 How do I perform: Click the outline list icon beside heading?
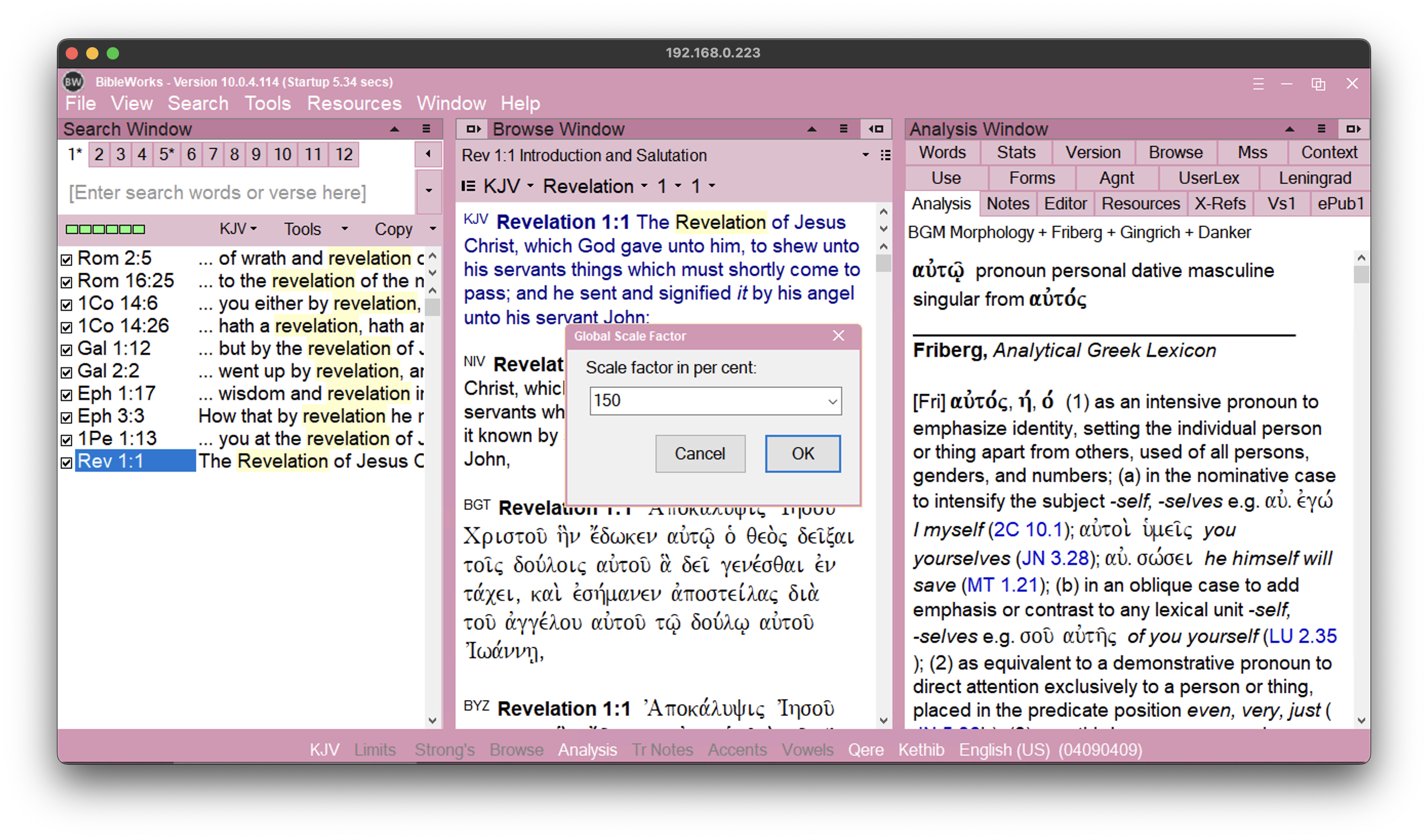[885, 155]
